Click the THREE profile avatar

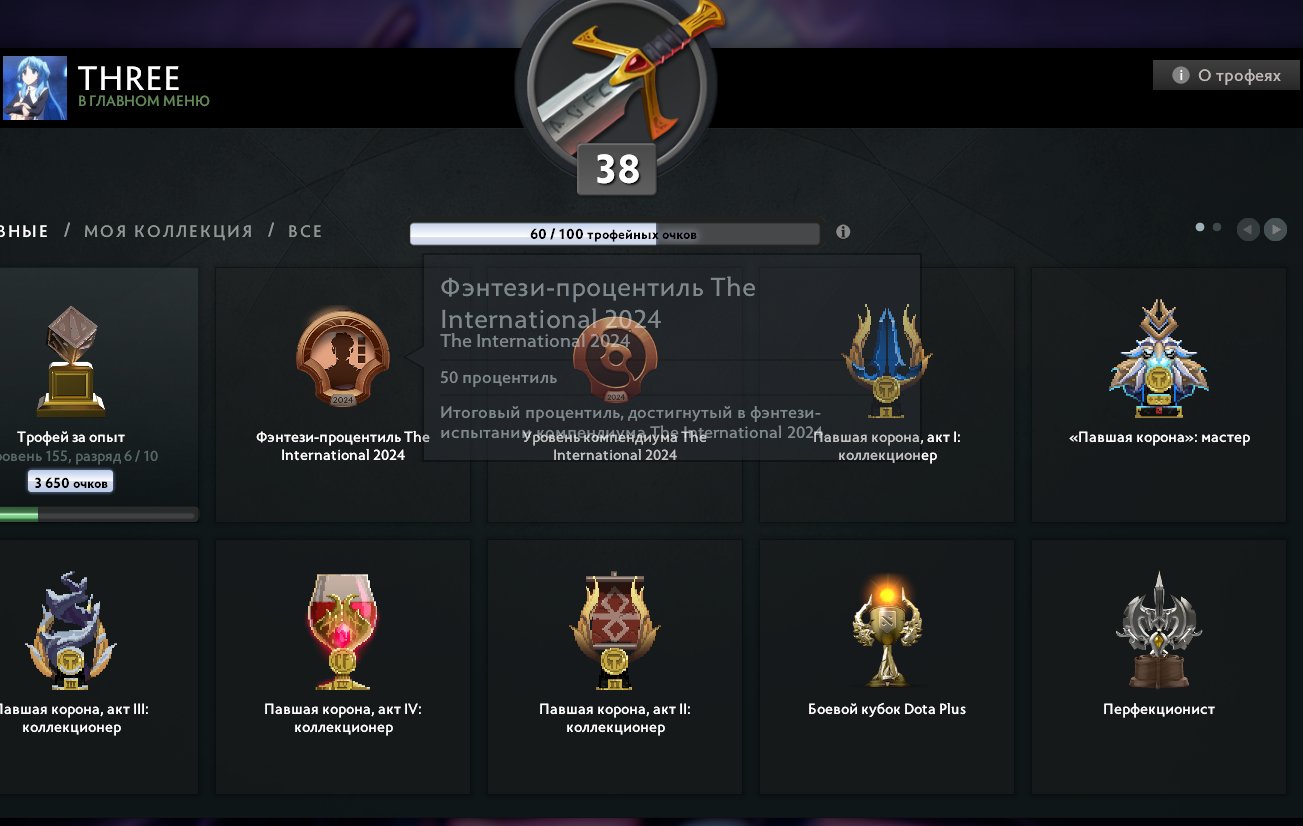35,88
